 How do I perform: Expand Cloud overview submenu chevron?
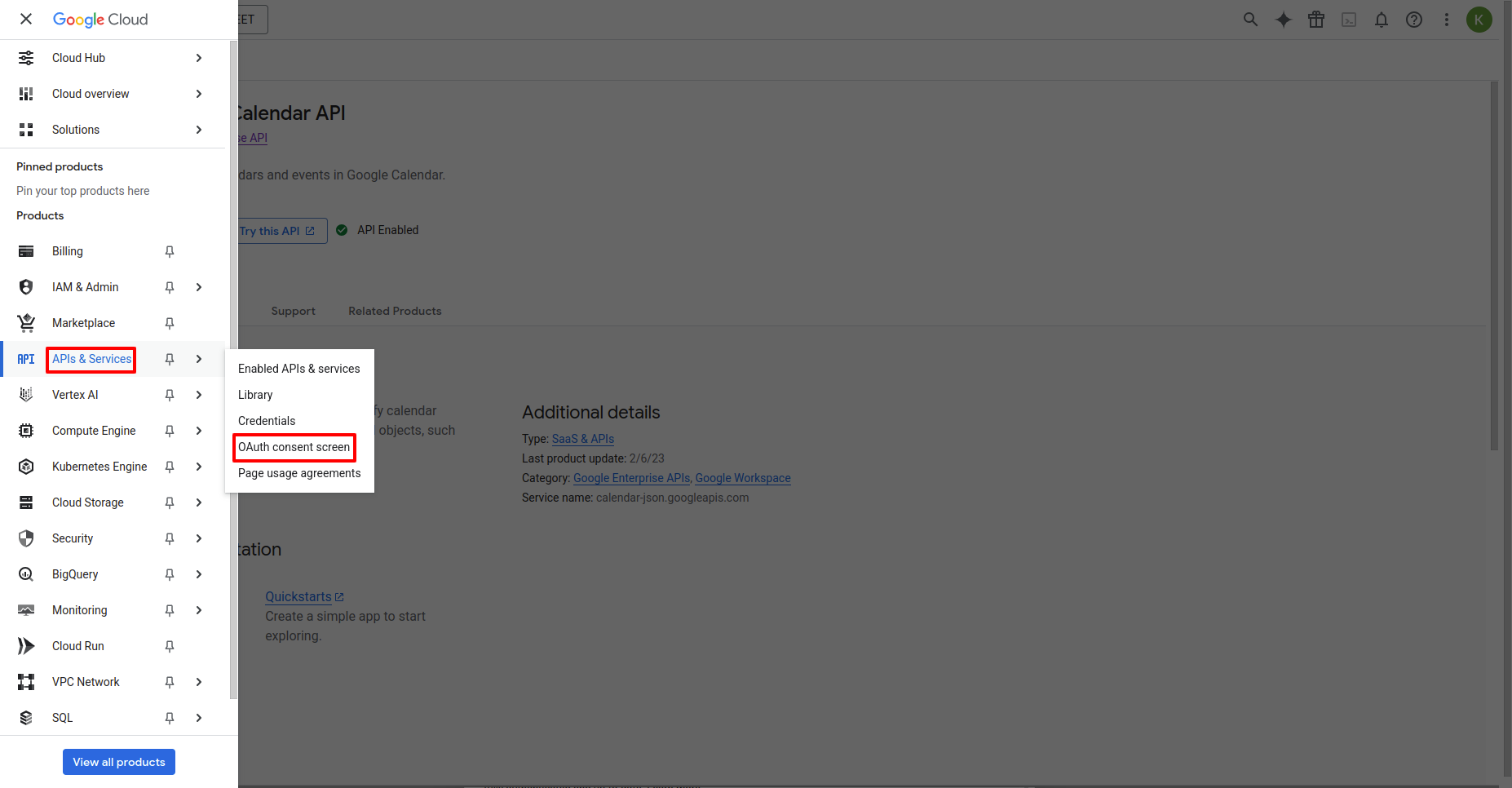point(199,94)
